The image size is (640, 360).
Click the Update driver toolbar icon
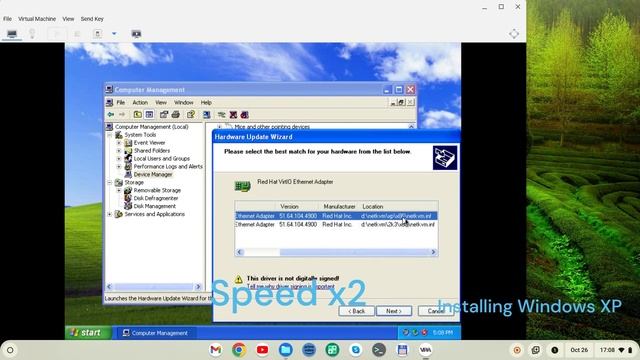[x=222, y=115]
